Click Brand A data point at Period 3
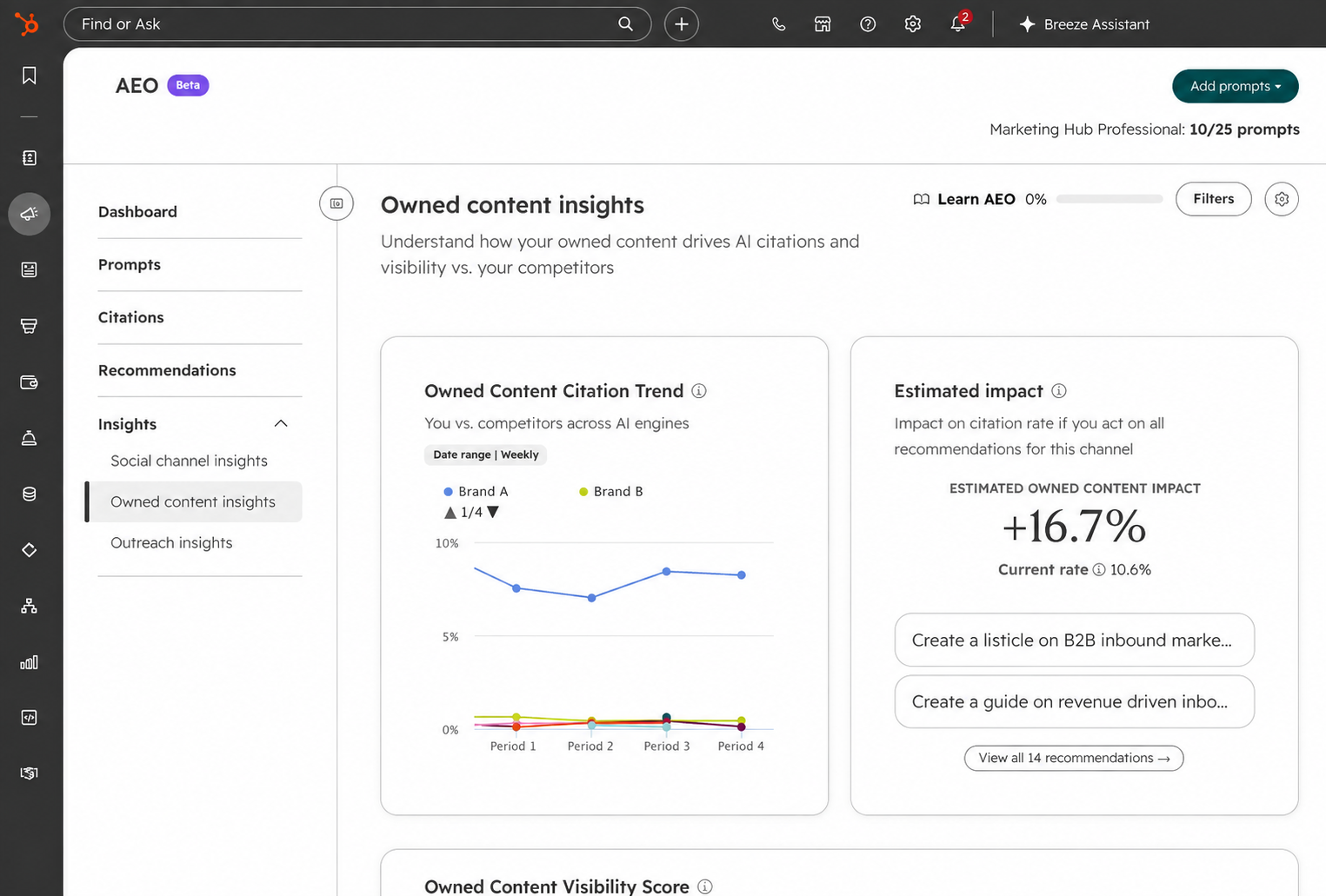 click(667, 572)
